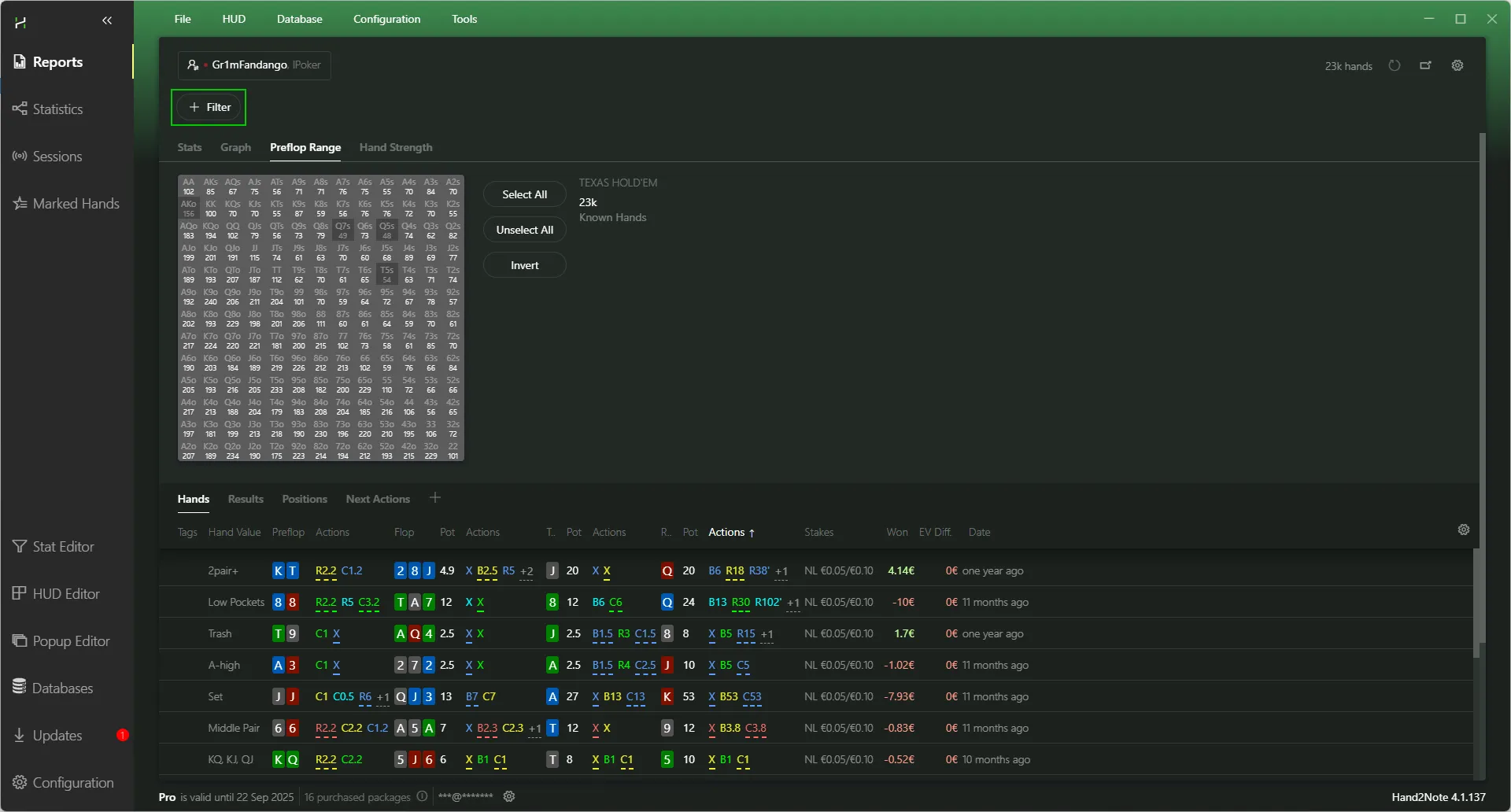This screenshot has height=812, width=1511.
Task: Click the Invert button
Action: 524,265
